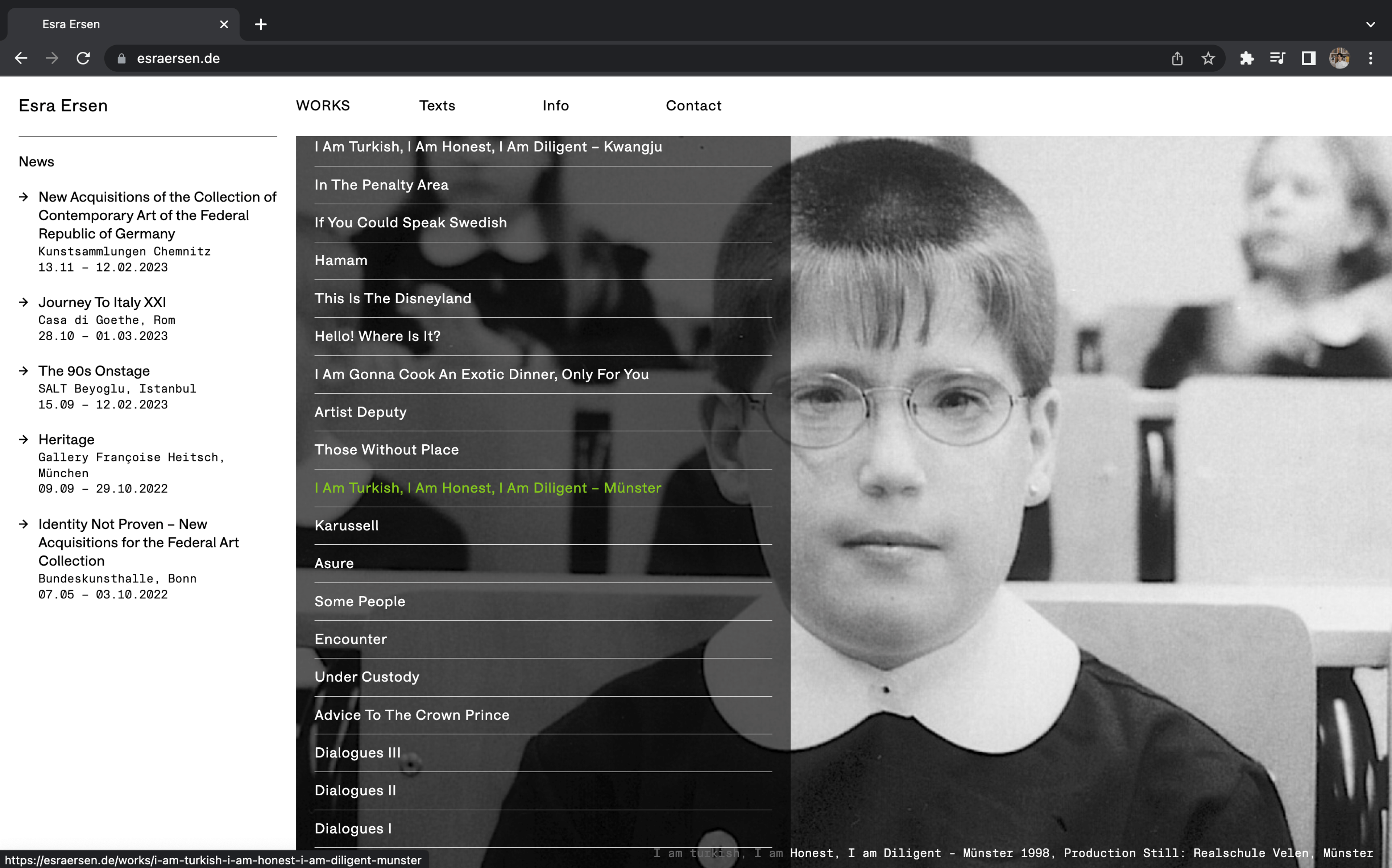Click the Bundeskunsthalle, Bonn text

(117, 579)
